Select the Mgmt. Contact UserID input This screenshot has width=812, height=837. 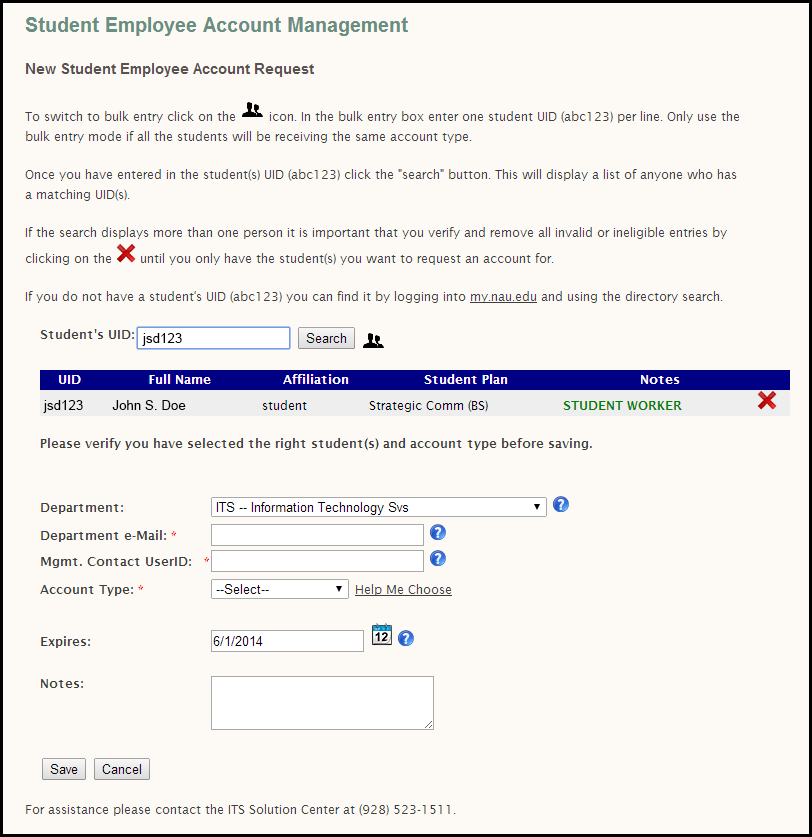tap(317, 561)
